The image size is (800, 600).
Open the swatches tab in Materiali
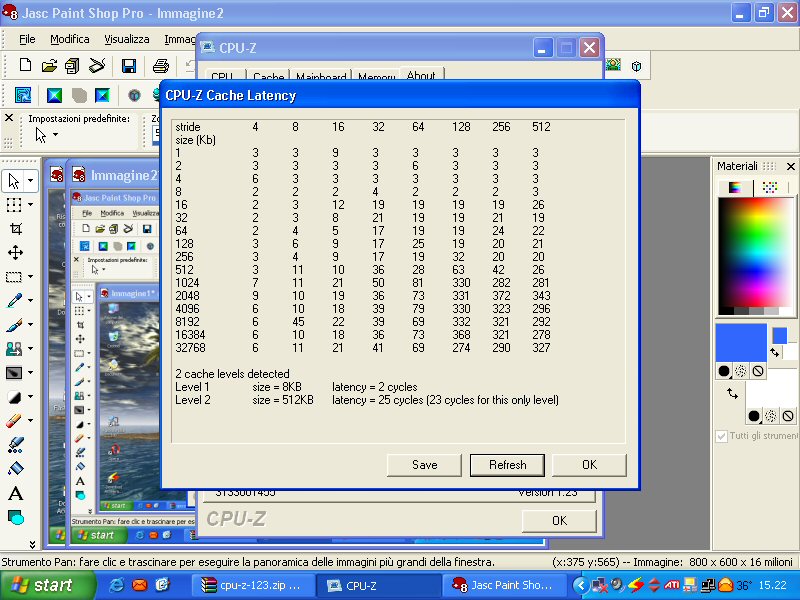(x=770, y=187)
